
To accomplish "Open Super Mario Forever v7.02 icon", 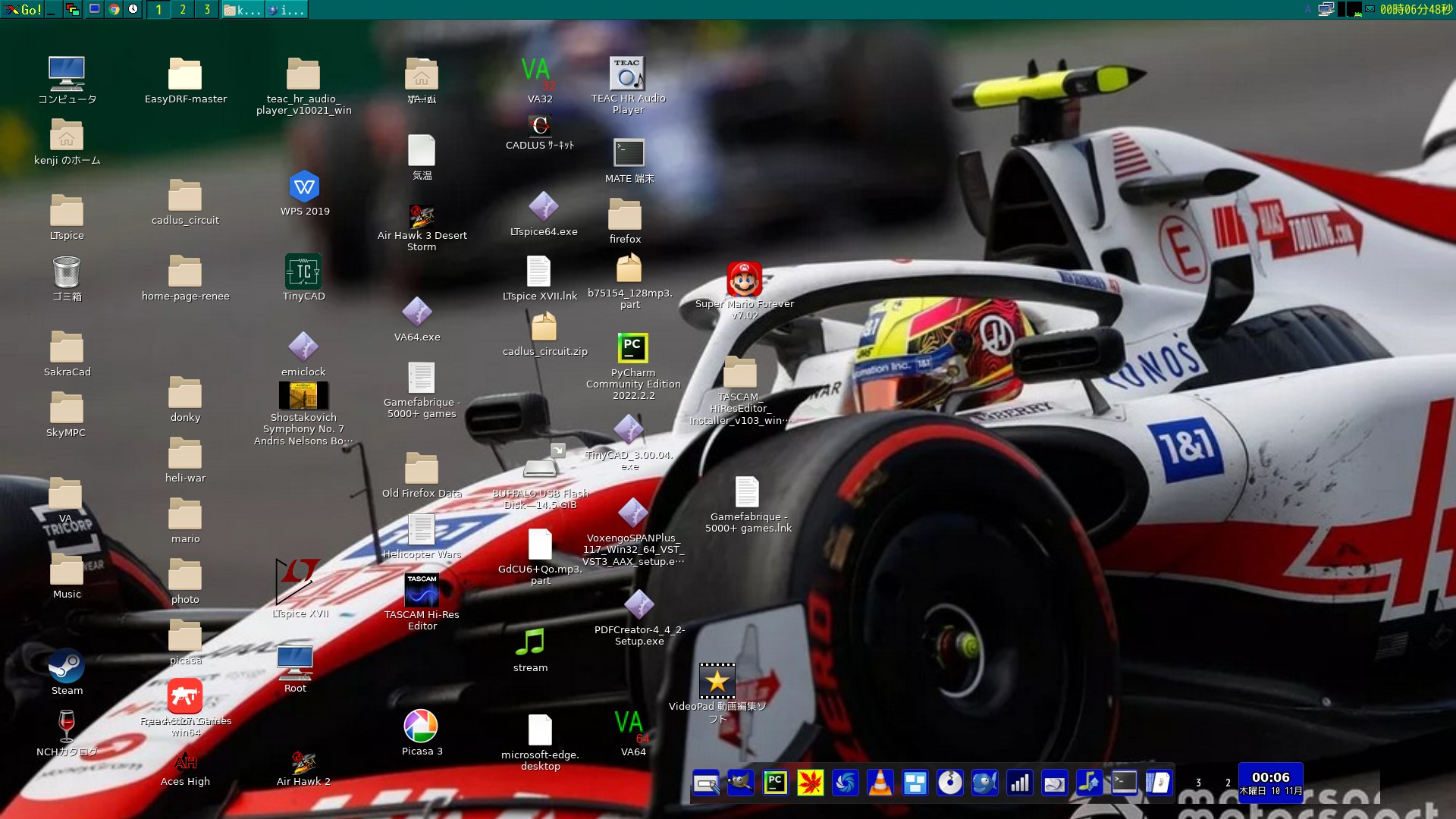I will [744, 281].
